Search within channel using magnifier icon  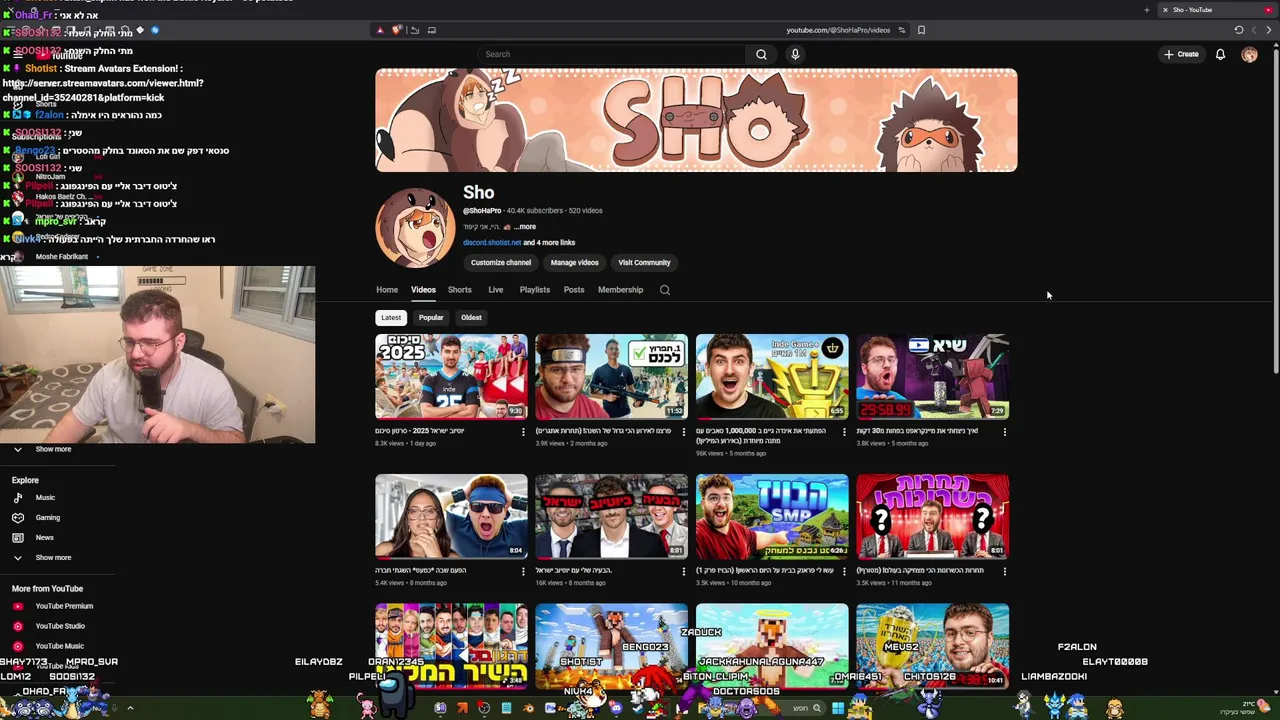[x=664, y=290]
